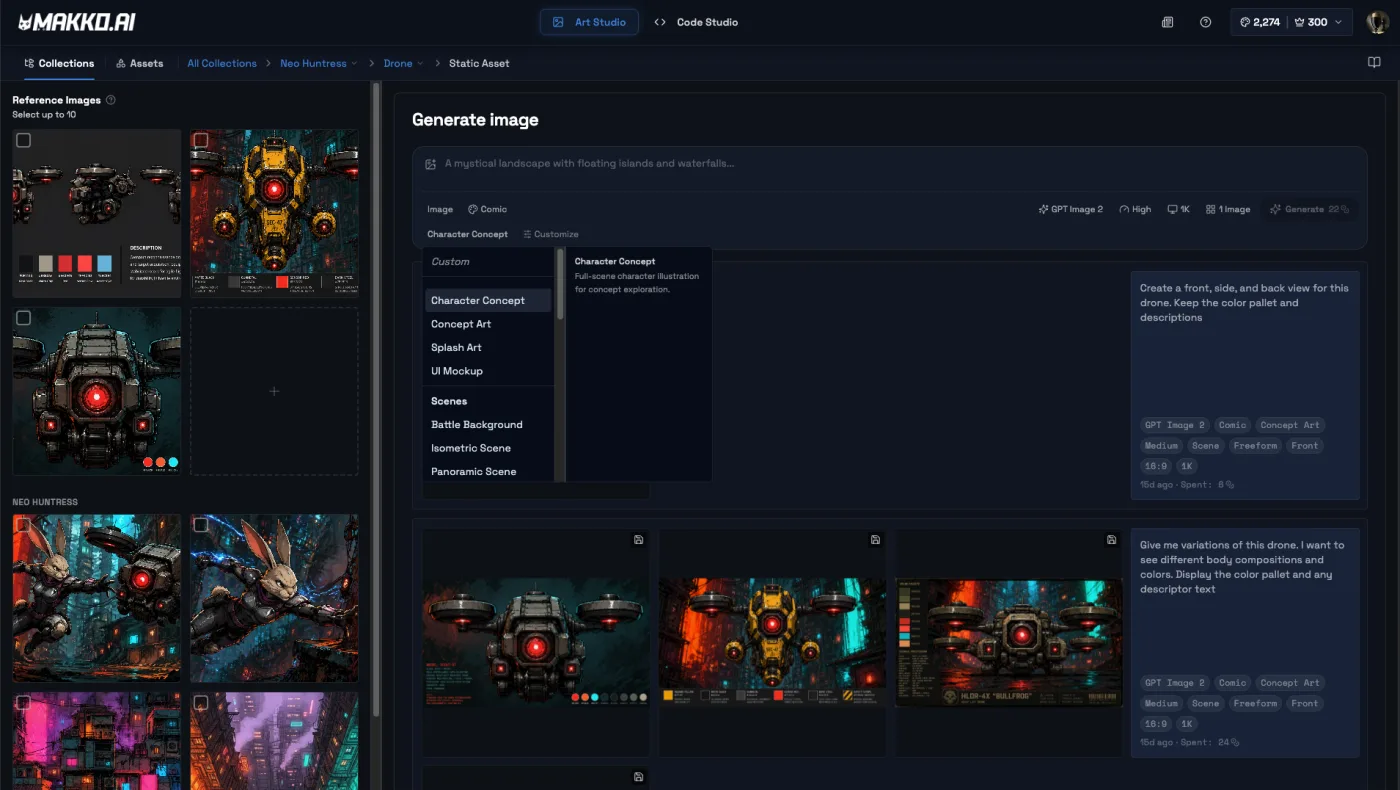Screen dimensions: 1400x790
Task: Click the left panel vertical scrollbar
Action: 376,400
